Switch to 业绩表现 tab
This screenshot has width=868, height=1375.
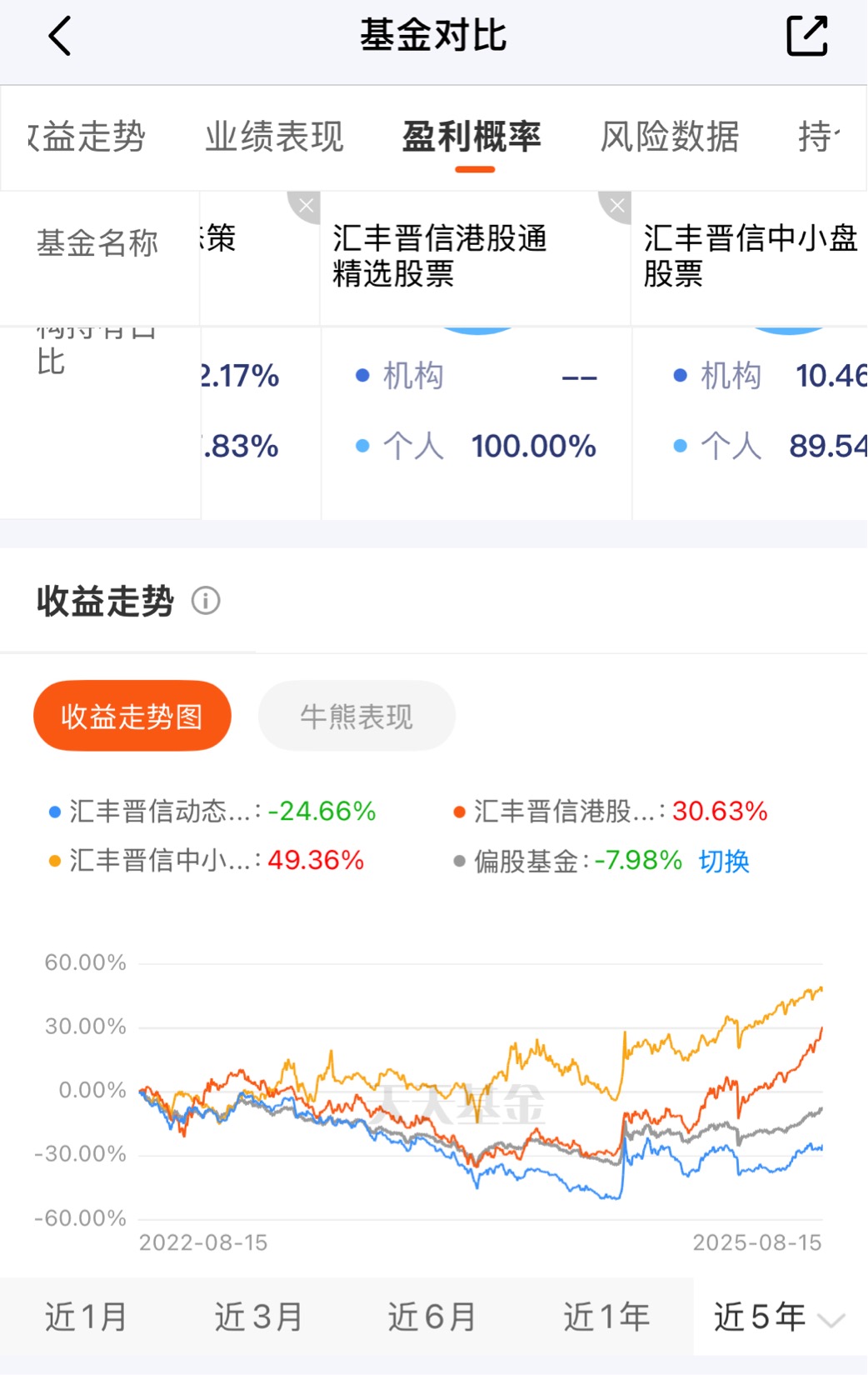pyautogui.click(x=274, y=137)
